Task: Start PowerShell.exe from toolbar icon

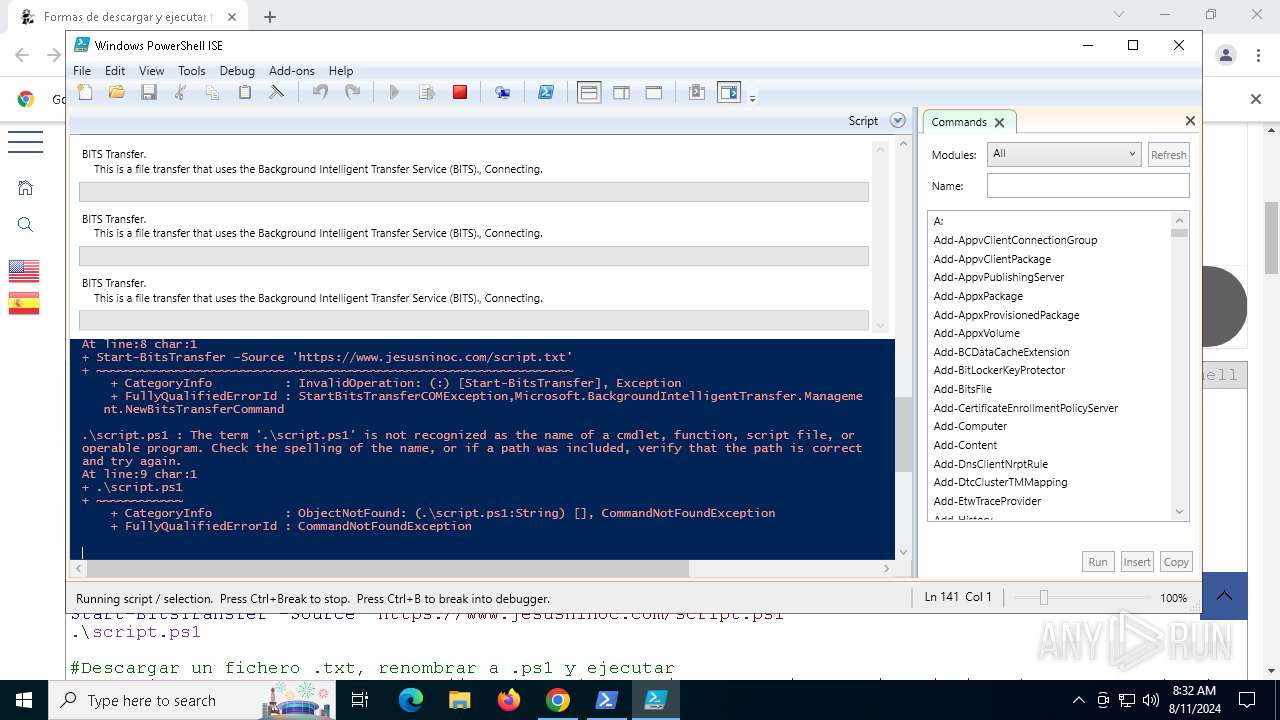Action: [x=546, y=93]
